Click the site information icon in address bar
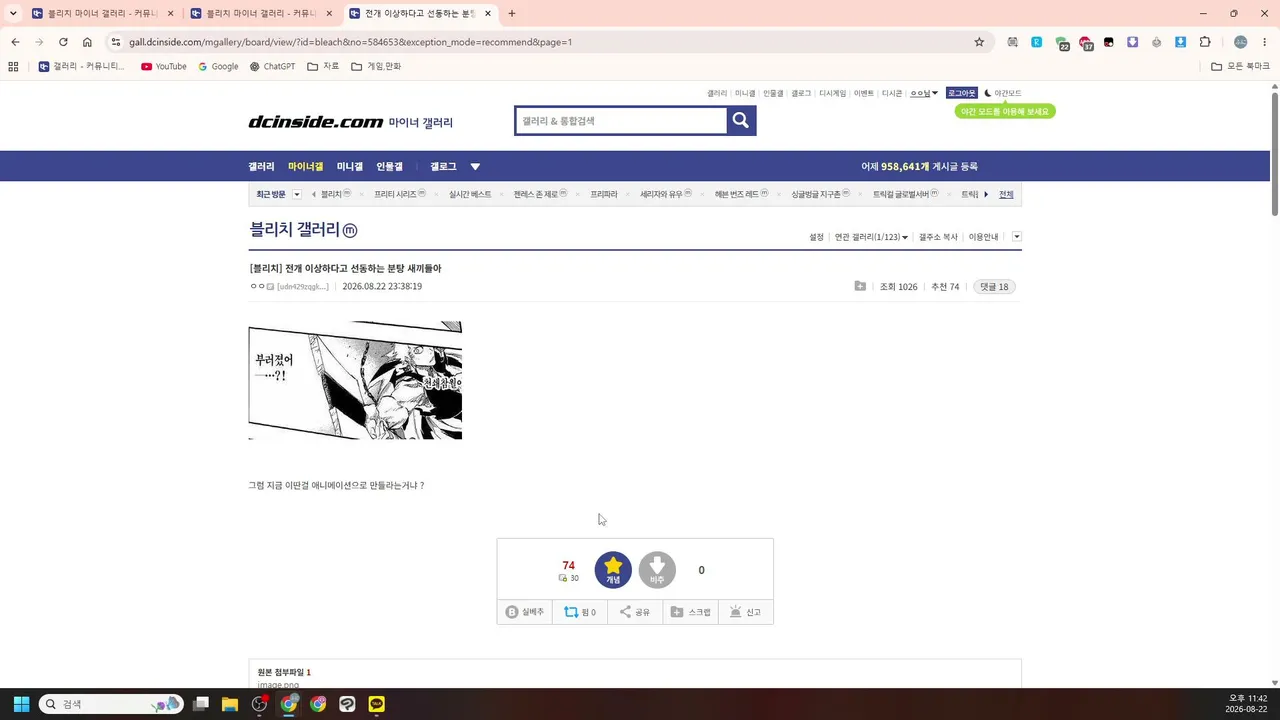The width and height of the screenshot is (1280, 720). coord(116,42)
